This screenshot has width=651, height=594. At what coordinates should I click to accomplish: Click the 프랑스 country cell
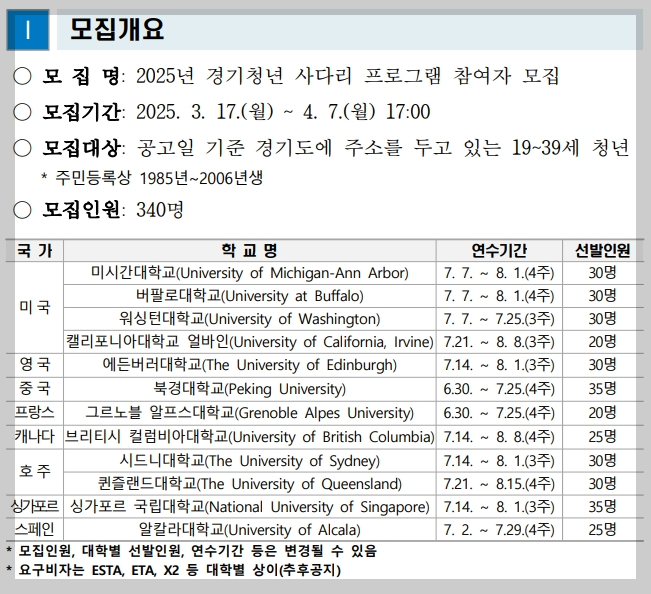pyautogui.click(x=34, y=413)
